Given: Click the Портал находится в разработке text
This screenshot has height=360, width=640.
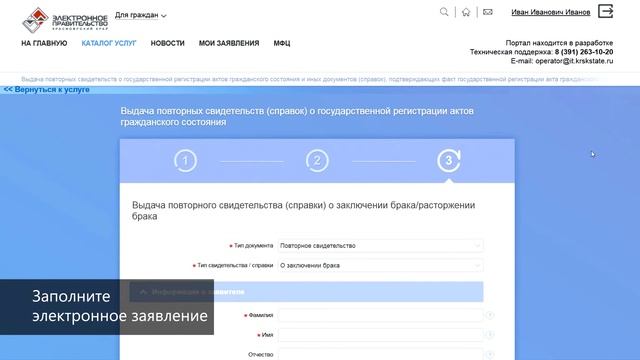Looking at the screenshot, I should (559, 43).
